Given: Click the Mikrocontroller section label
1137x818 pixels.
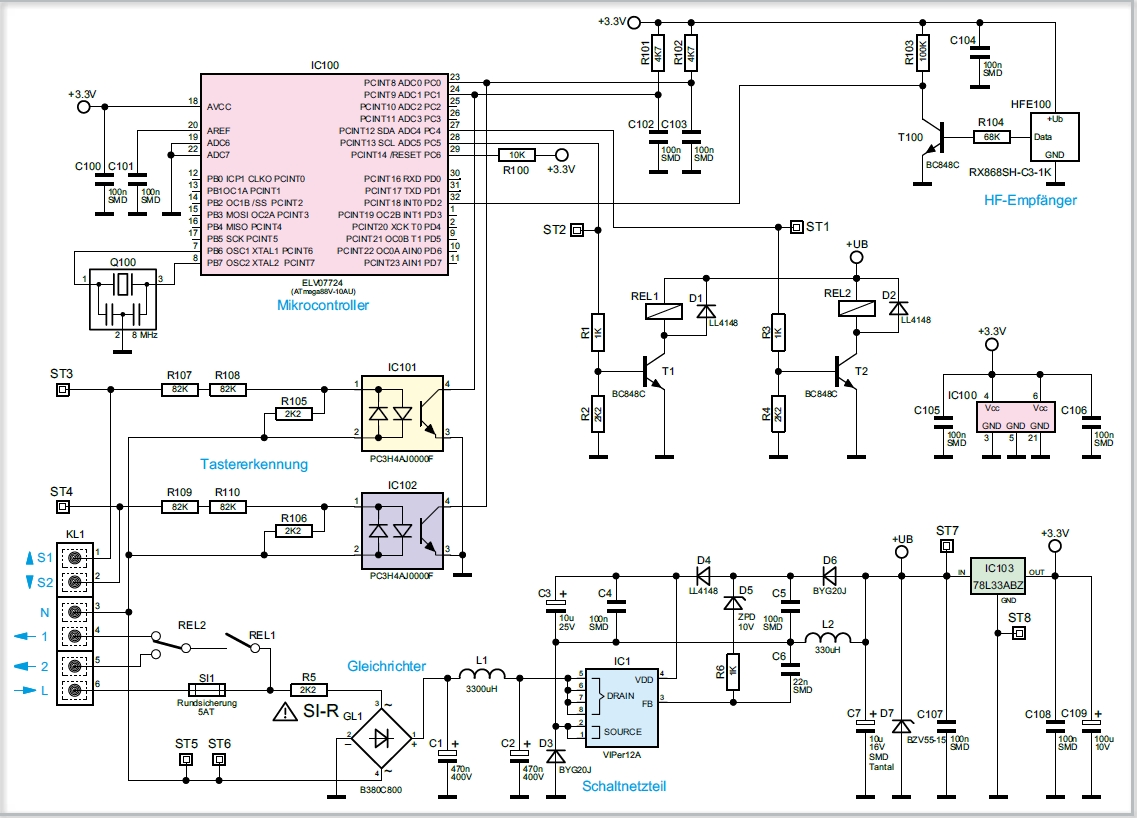Looking at the screenshot, I should tap(323, 305).
